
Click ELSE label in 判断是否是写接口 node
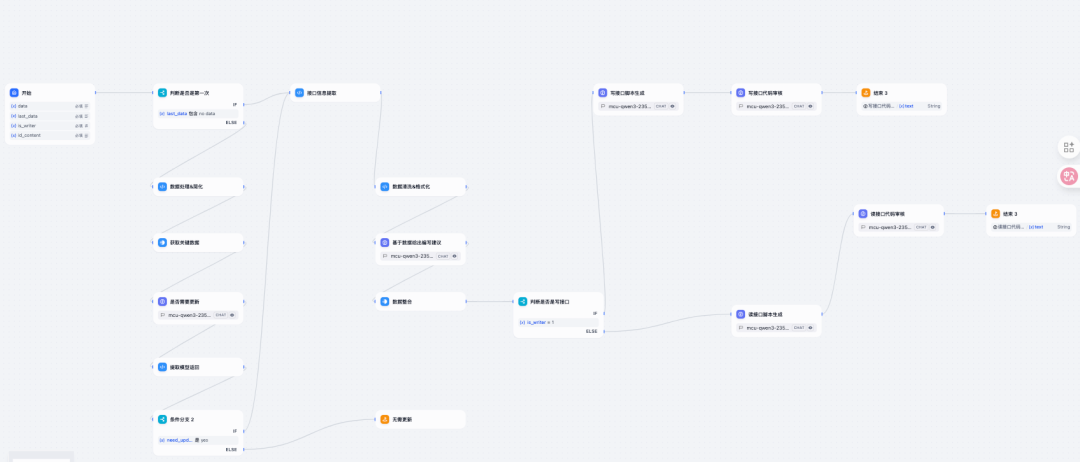(x=592, y=331)
